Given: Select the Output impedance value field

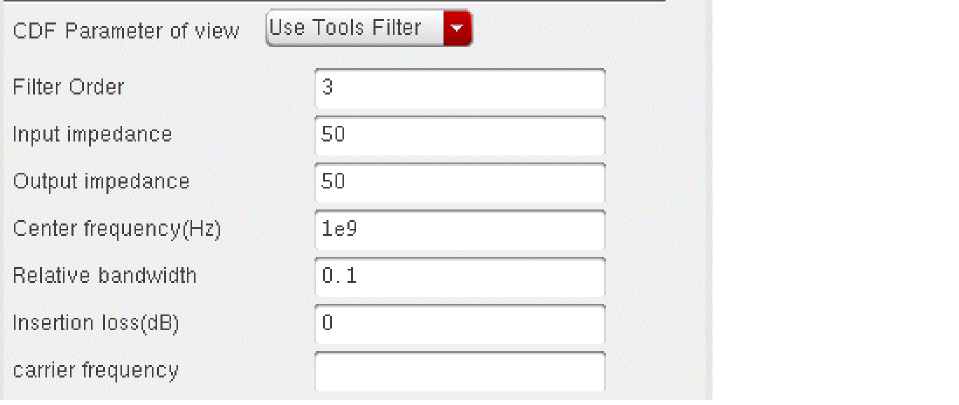Looking at the screenshot, I should (x=459, y=182).
